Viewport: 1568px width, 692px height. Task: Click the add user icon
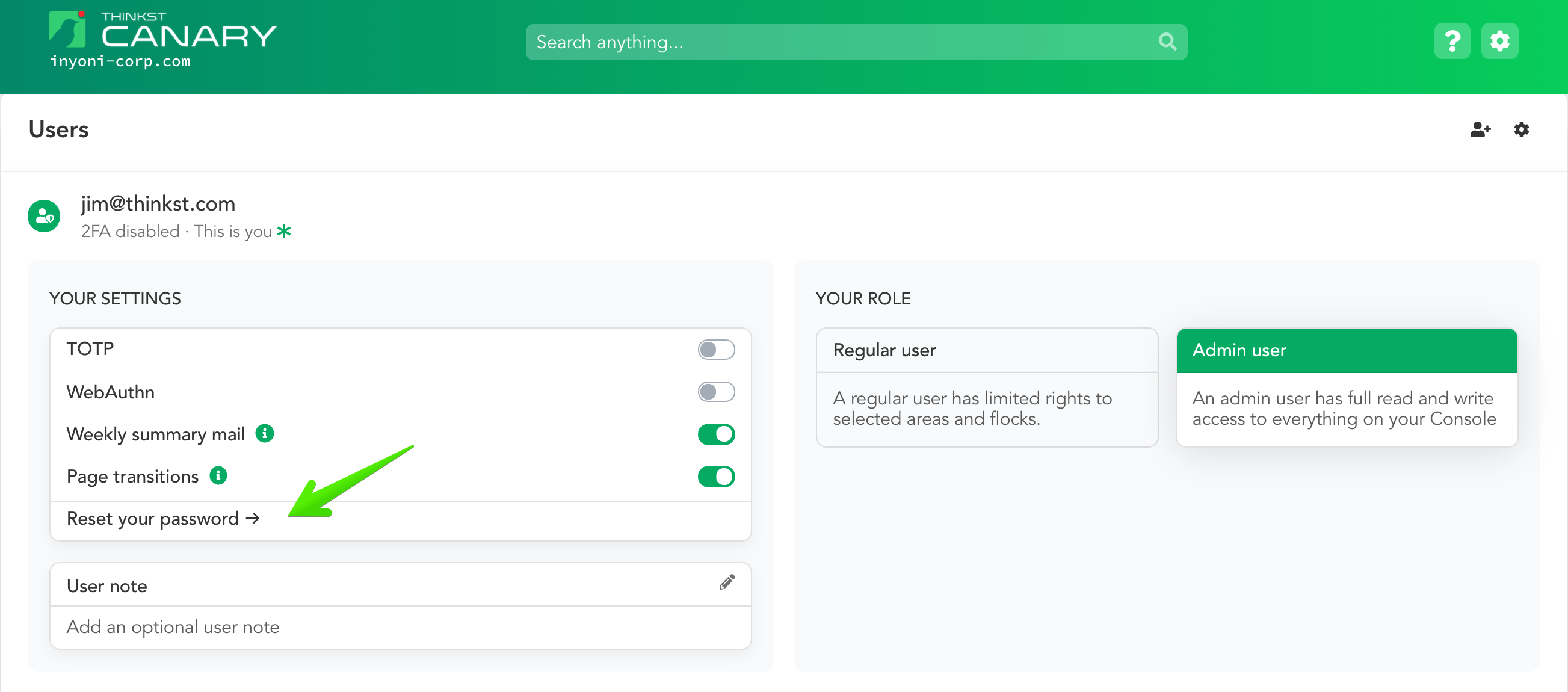1480,129
